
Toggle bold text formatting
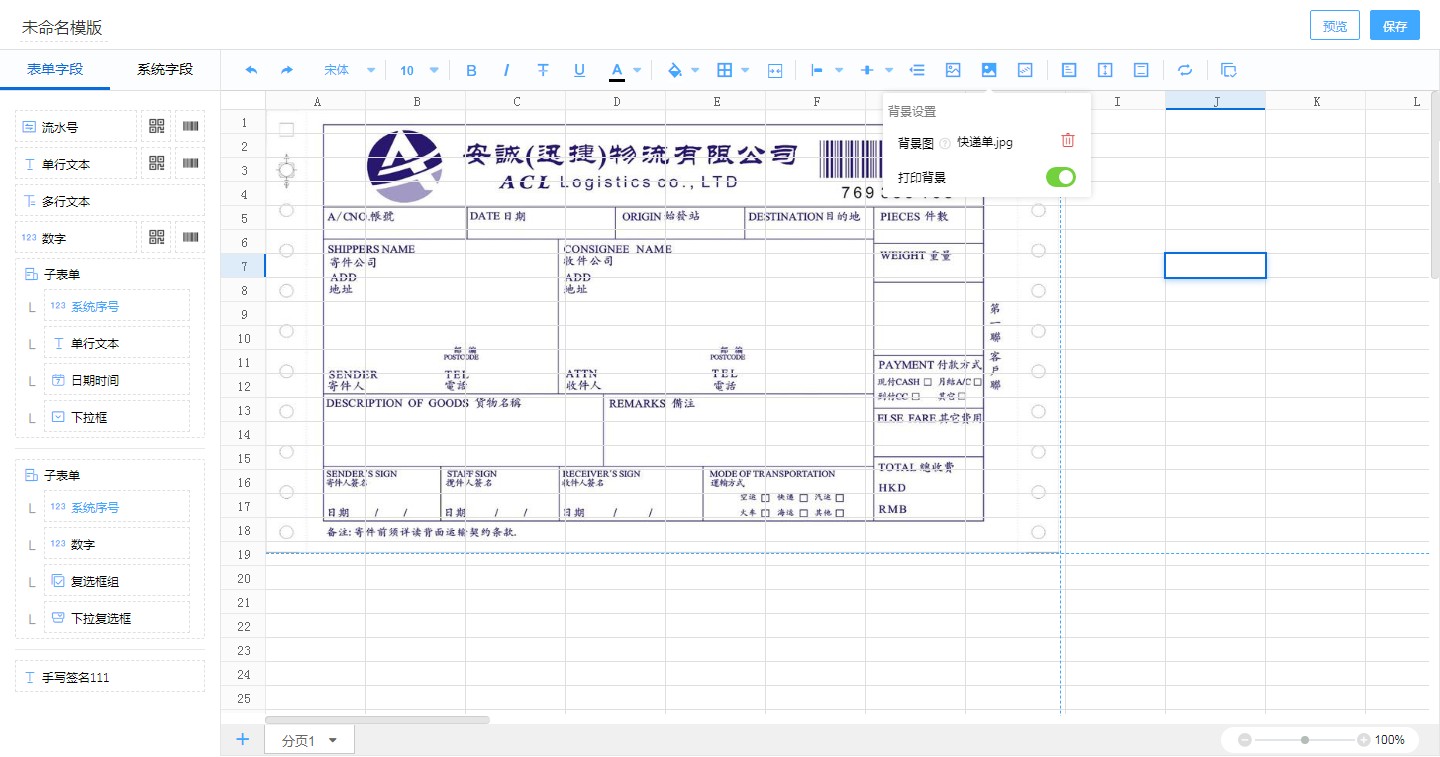pos(472,70)
